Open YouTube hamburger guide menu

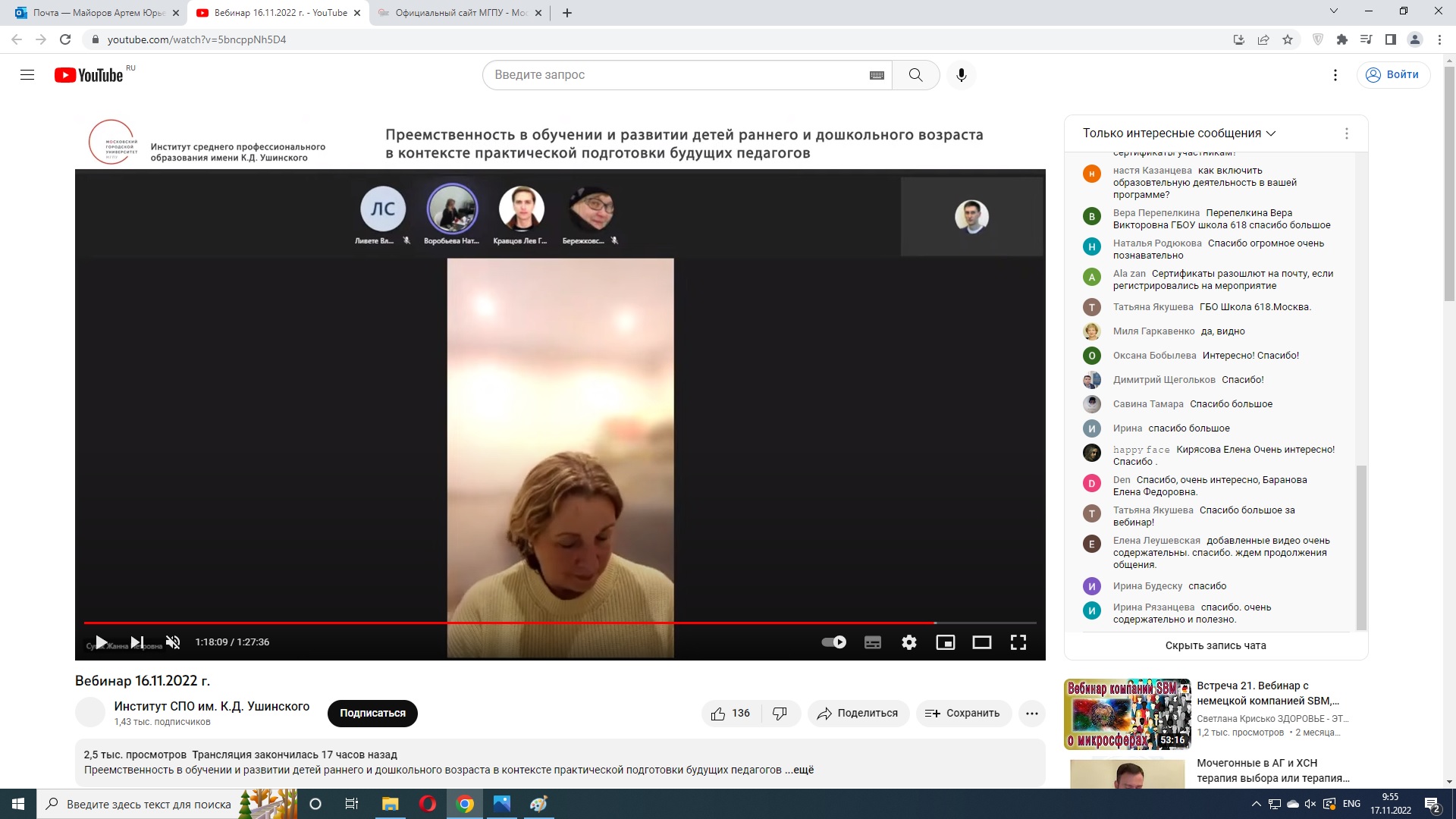(x=27, y=75)
